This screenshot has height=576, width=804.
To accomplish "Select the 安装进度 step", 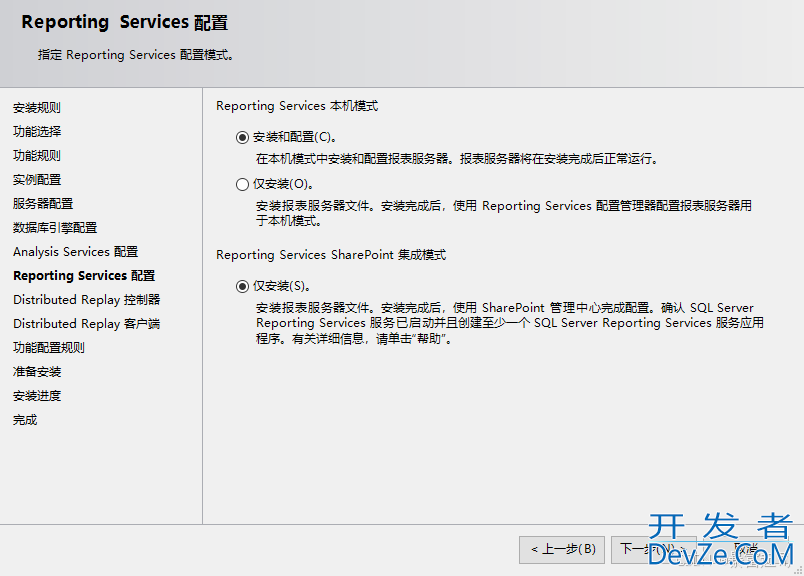I will click(x=37, y=396).
